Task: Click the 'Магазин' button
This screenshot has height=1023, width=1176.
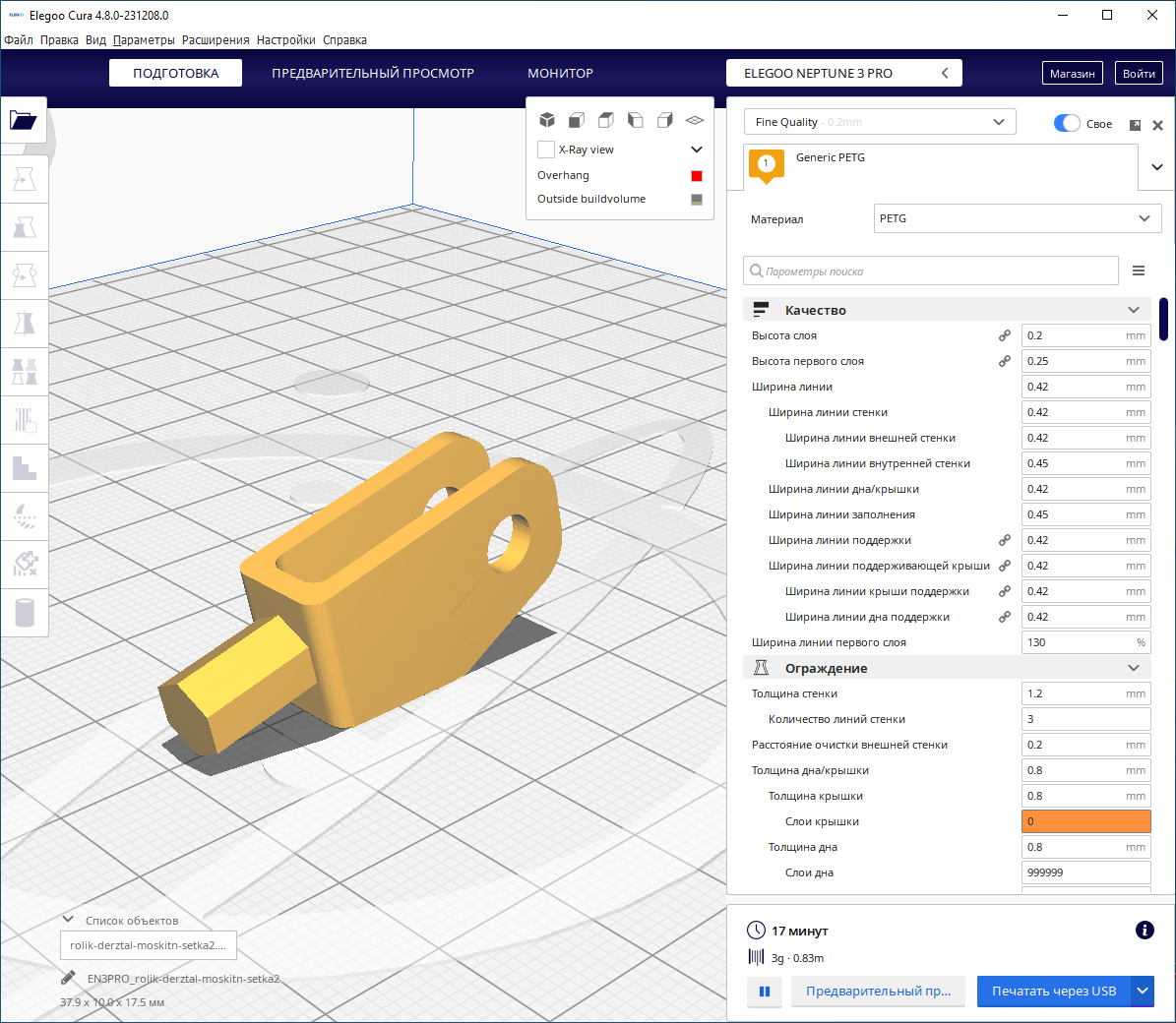Action: click(x=1072, y=74)
